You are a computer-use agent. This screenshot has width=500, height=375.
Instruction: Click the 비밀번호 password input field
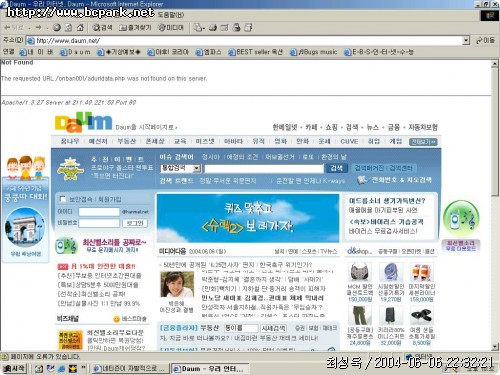pyautogui.click(x=99, y=223)
